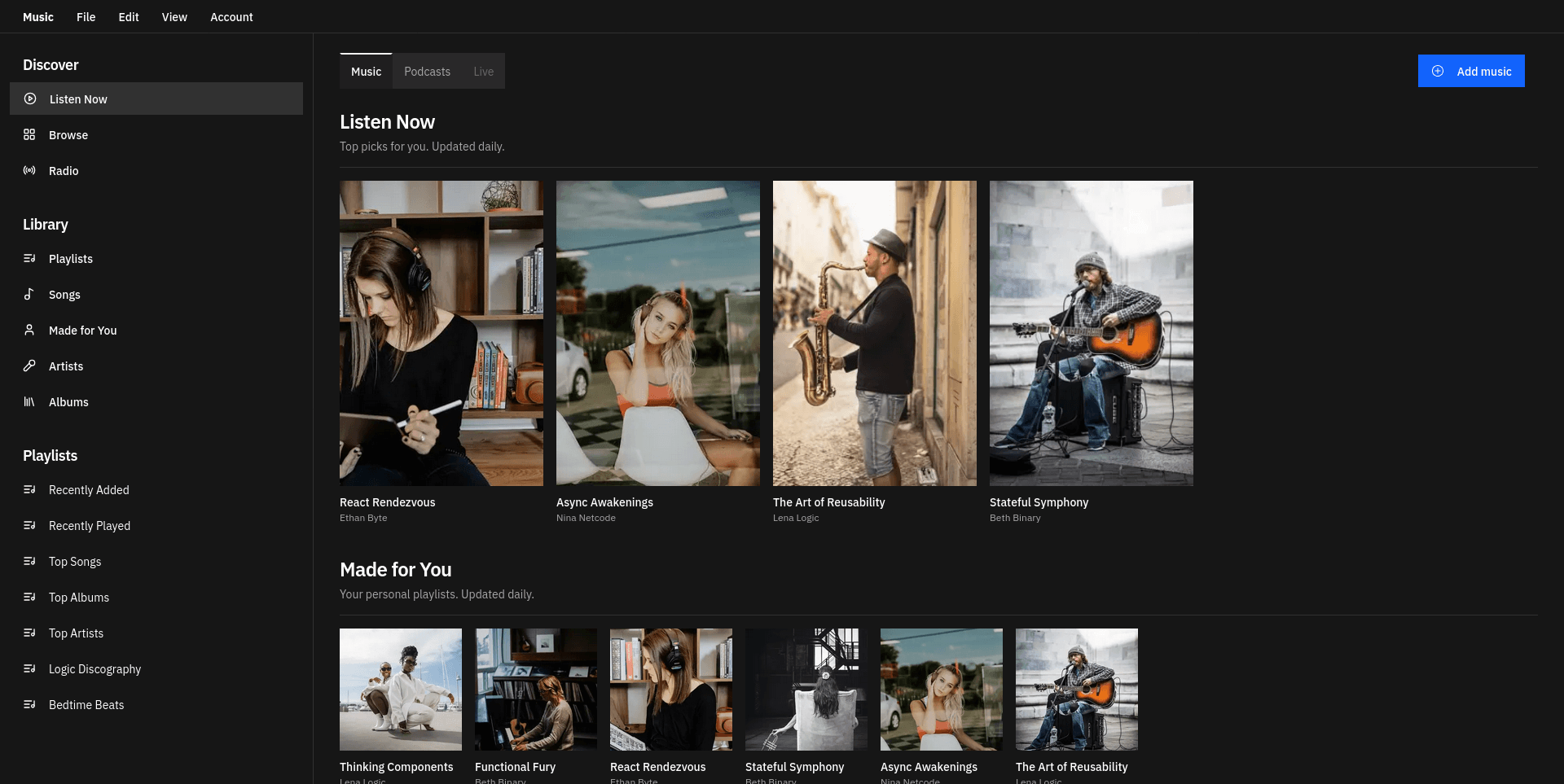Viewport: 1564px width, 784px height.
Task: Click the Thinking Components title text
Action: 396,767
